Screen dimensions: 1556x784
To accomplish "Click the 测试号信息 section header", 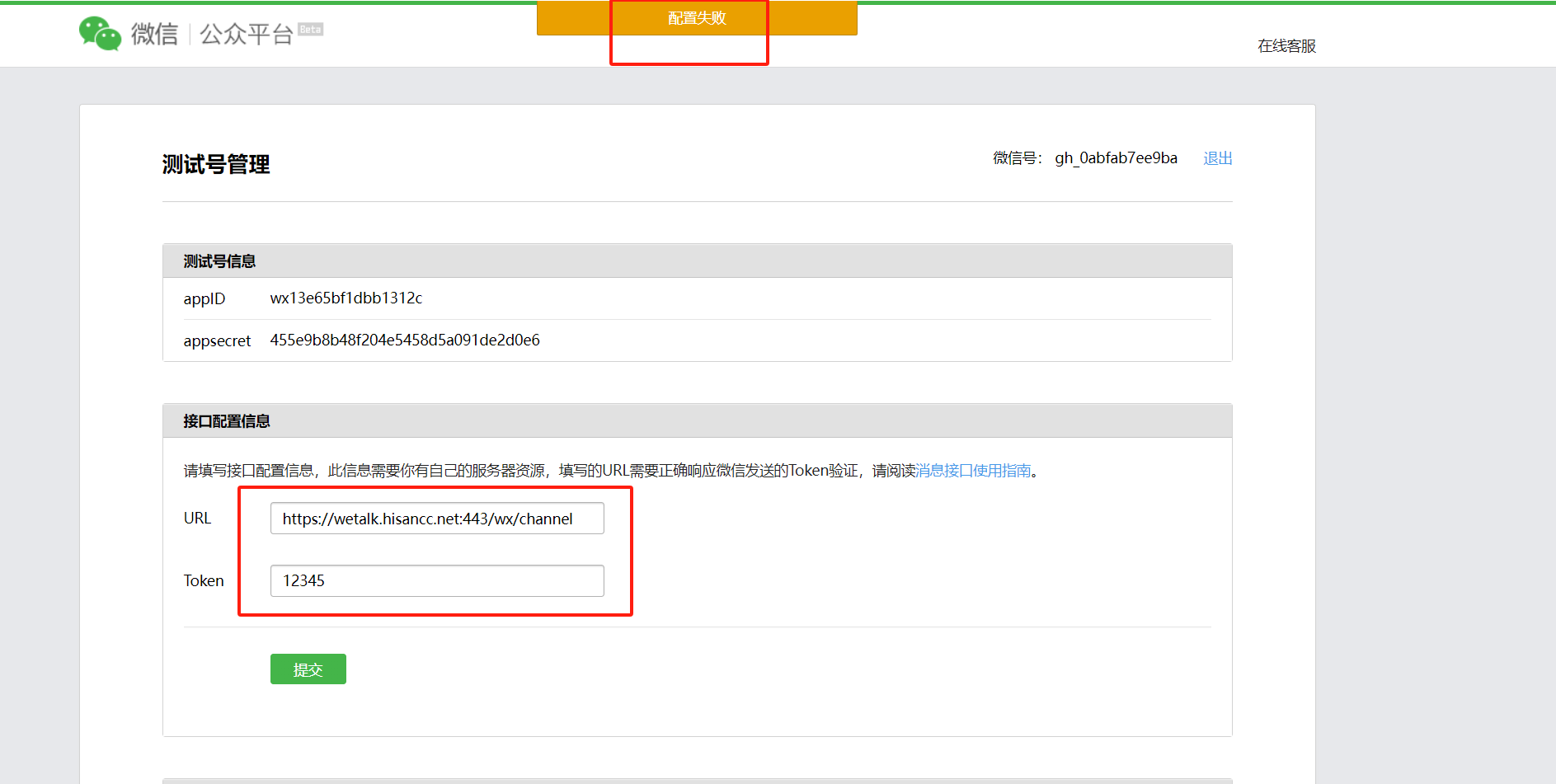I will coord(697,261).
